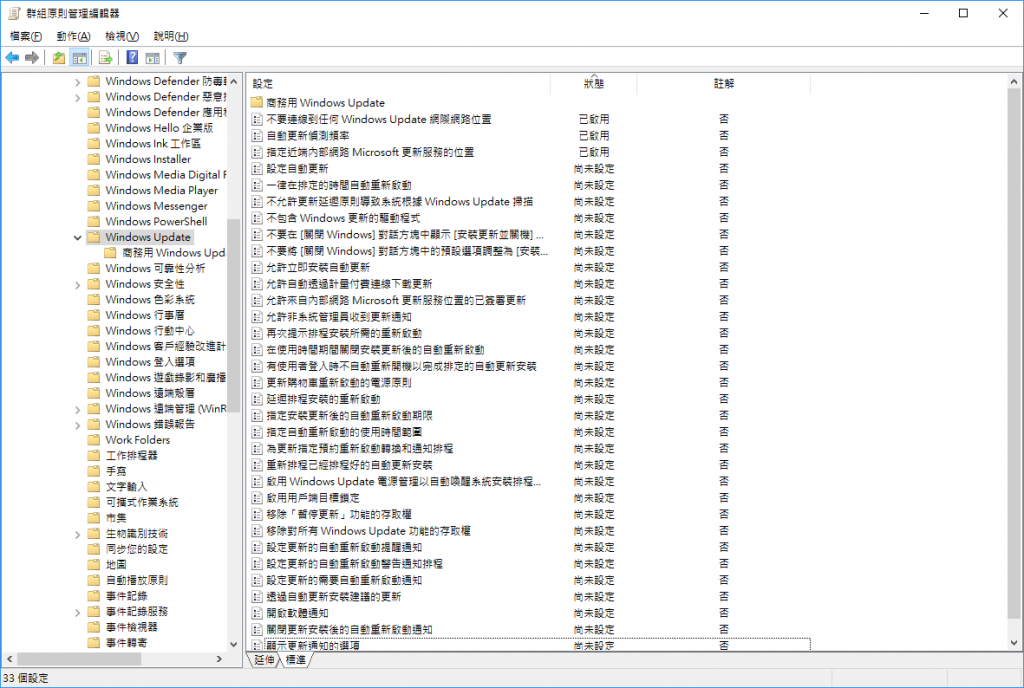
Task: Select policy 指定近端內部網路 Microsoft 更新服務的位置
Action: tap(370, 152)
